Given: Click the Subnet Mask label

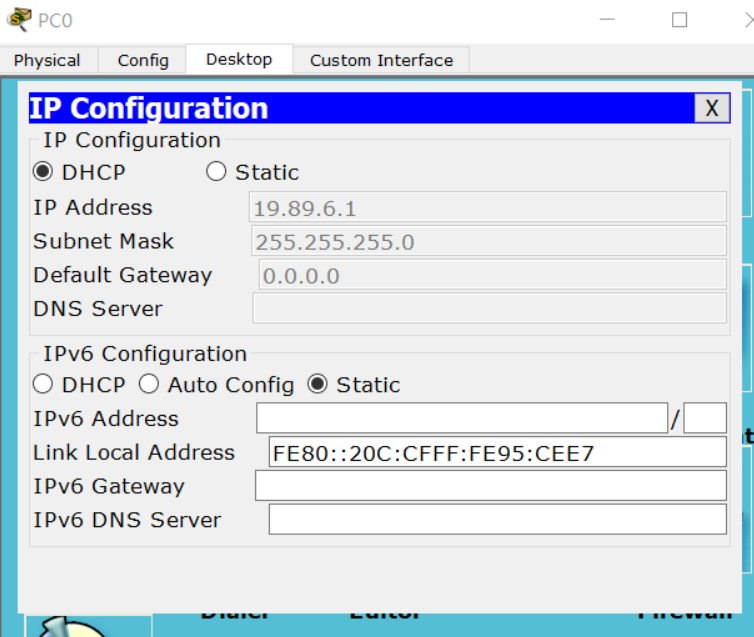Looking at the screenshot, I should pos(103,241).
